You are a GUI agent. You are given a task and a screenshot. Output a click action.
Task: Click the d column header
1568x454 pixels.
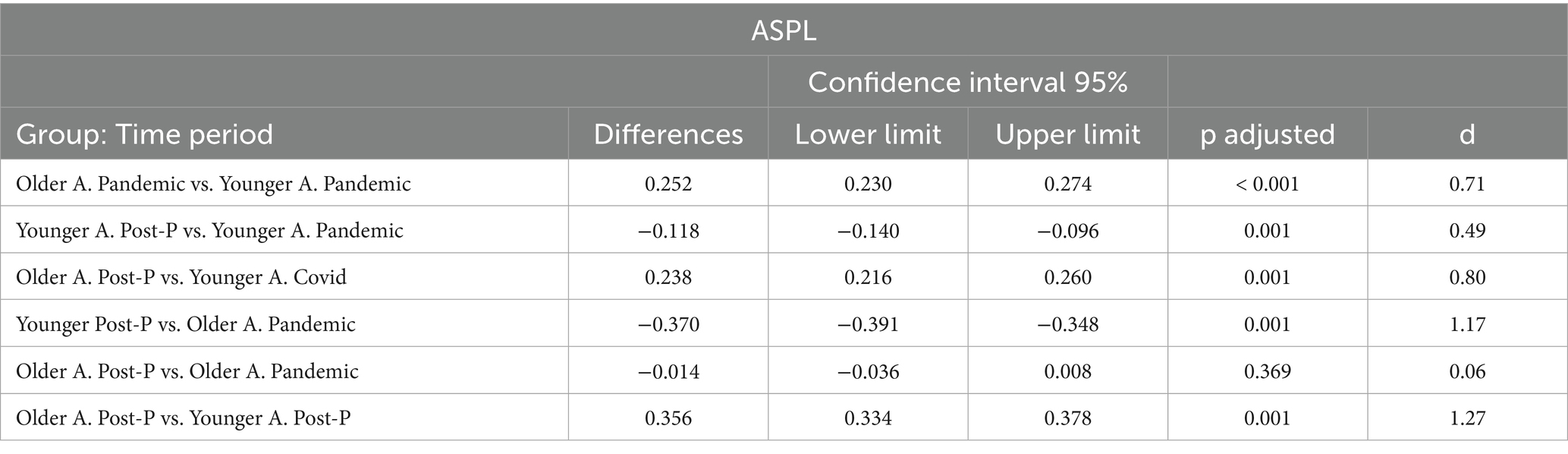tap(1467, 134)
